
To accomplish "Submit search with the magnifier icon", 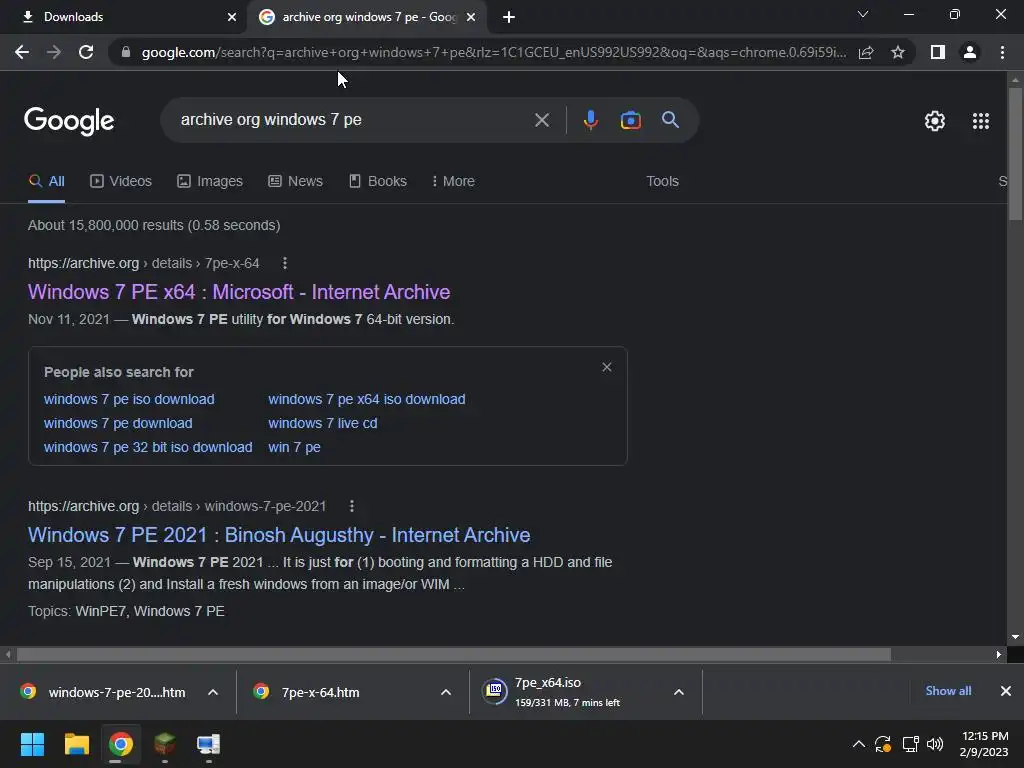I will [x=670, y=120].
